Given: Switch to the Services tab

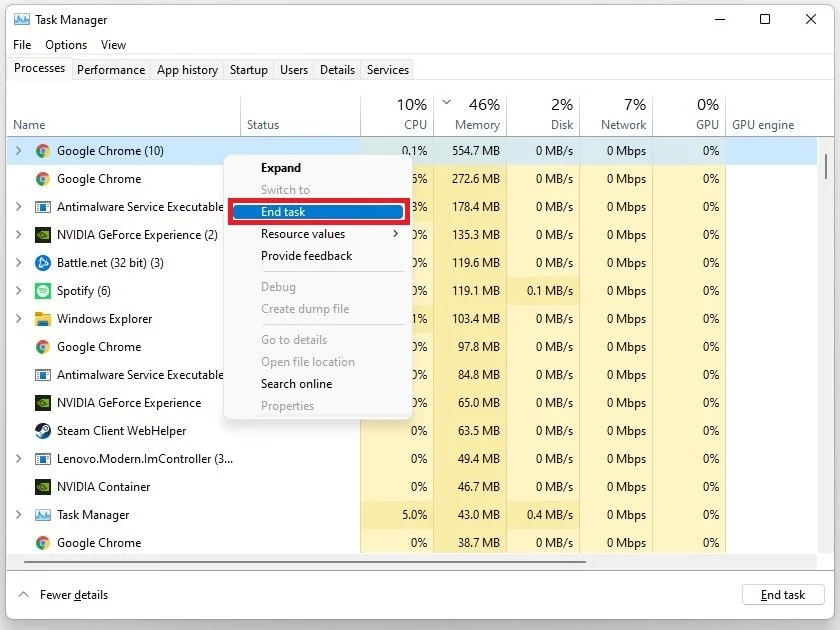Looking at the screenshot, I should [388, 70].
